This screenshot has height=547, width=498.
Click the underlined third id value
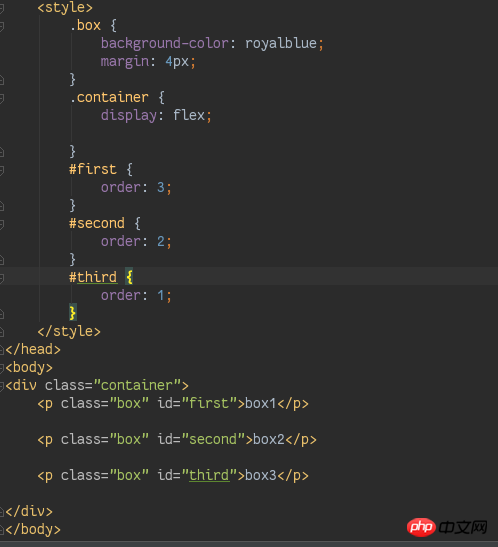pyautogui.click(x=209, y=475)
